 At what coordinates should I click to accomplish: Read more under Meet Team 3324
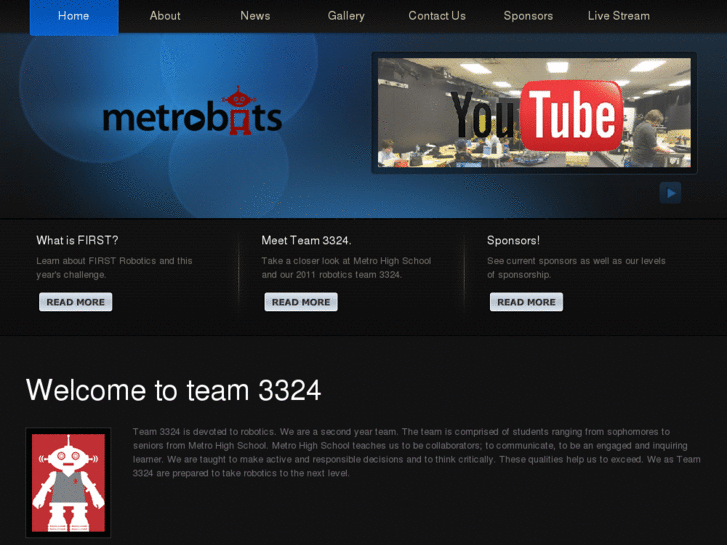click(x=301, y=302)
